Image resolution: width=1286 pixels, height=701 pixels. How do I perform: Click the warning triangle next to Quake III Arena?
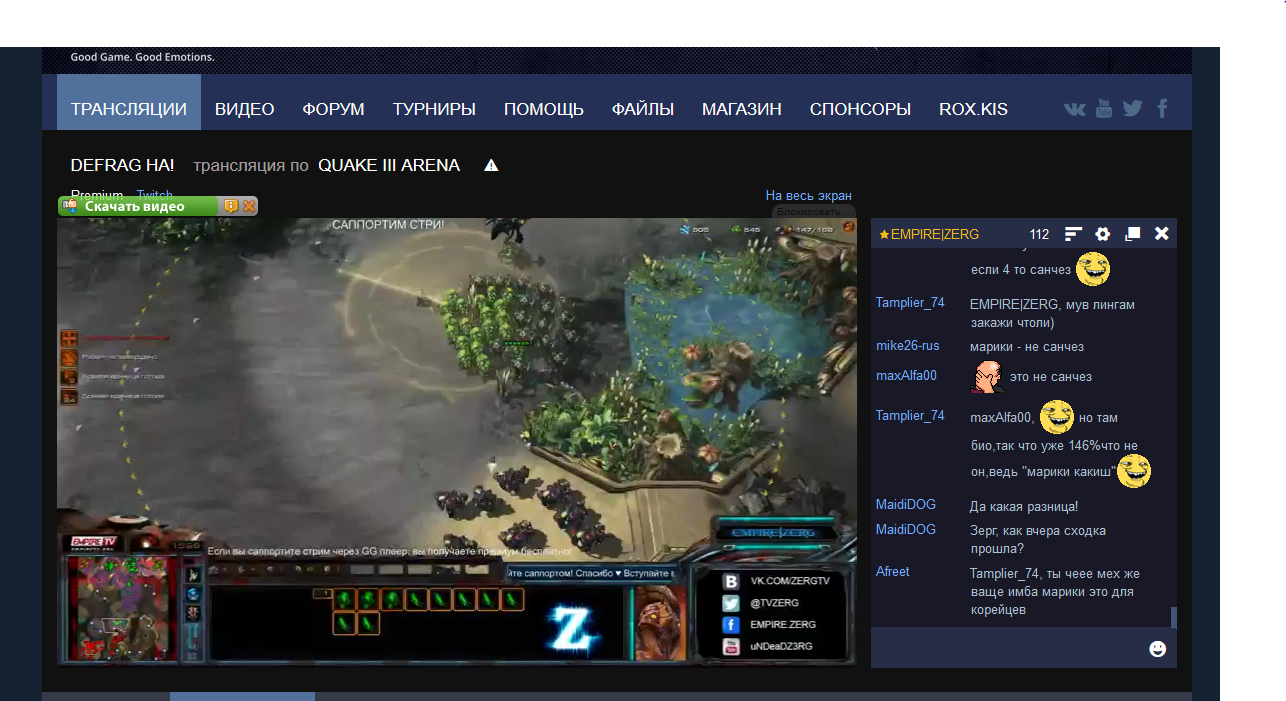tap(491, 165)
